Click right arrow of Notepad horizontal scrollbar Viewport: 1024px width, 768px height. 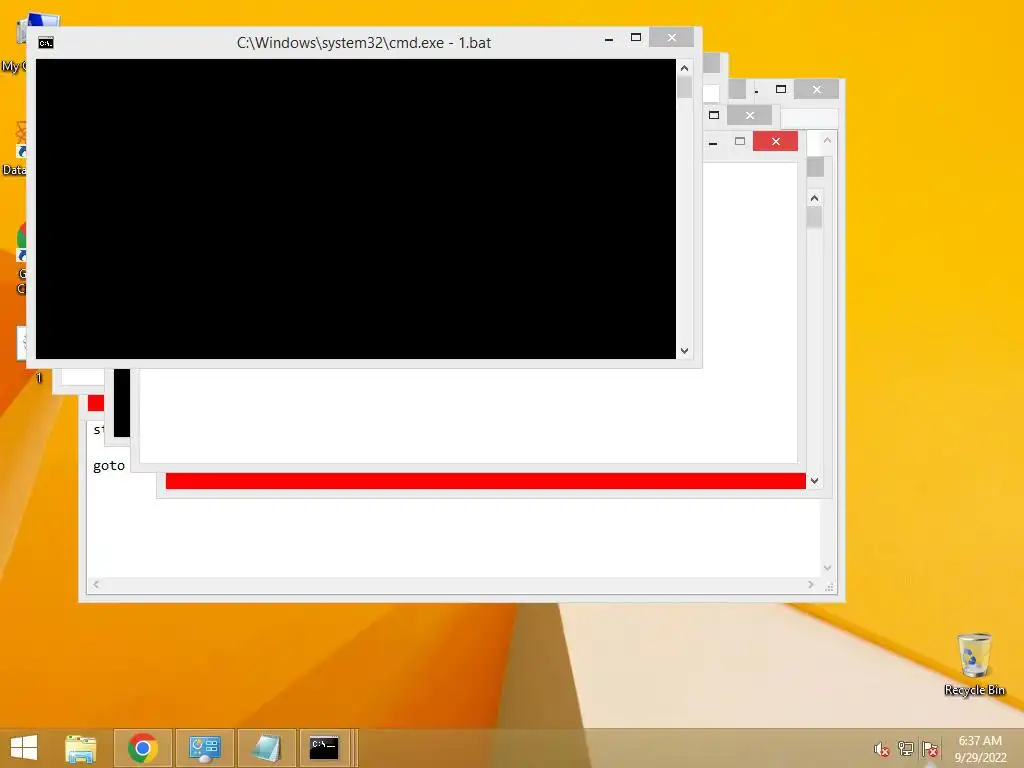tap(810, 584)
